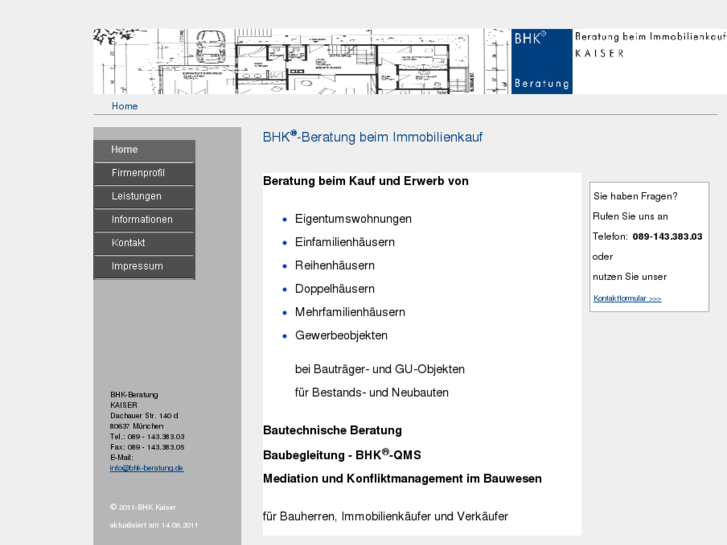
Task: Click the Bautechnische Beratung heading
Action: pyautogui.click(x=332, y=430)
